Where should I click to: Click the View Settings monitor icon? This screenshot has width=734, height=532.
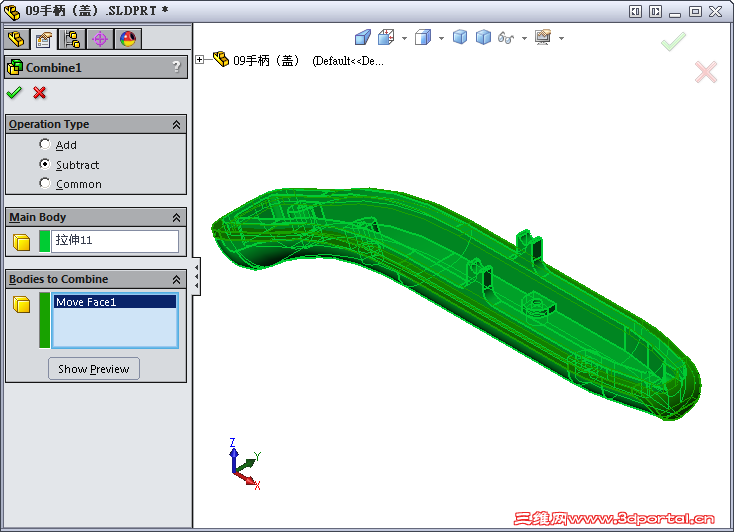coord(543,37)
